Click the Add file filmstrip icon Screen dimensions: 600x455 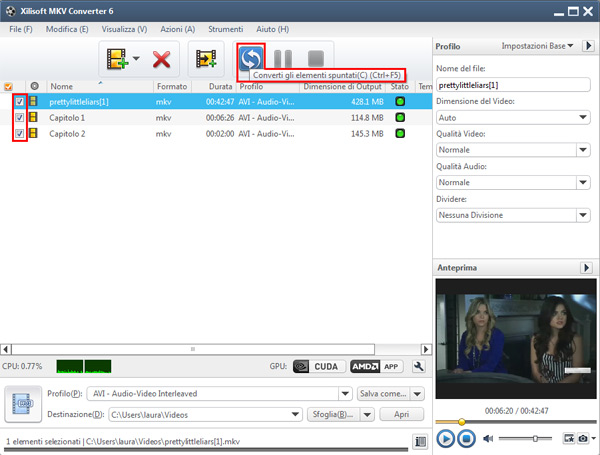click(x=117, y=59)
